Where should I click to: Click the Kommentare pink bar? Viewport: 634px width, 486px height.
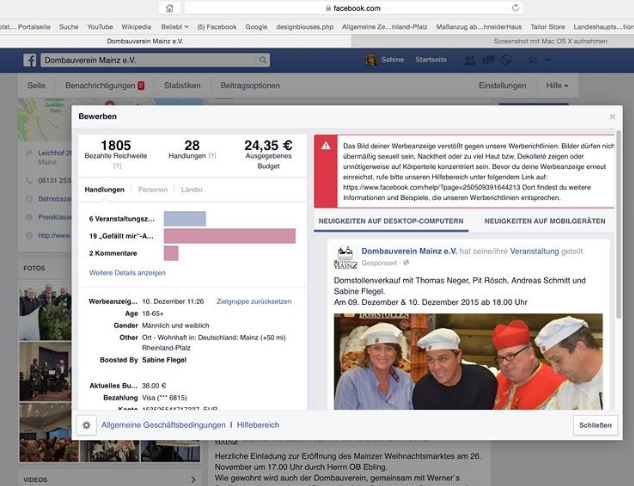171,253
